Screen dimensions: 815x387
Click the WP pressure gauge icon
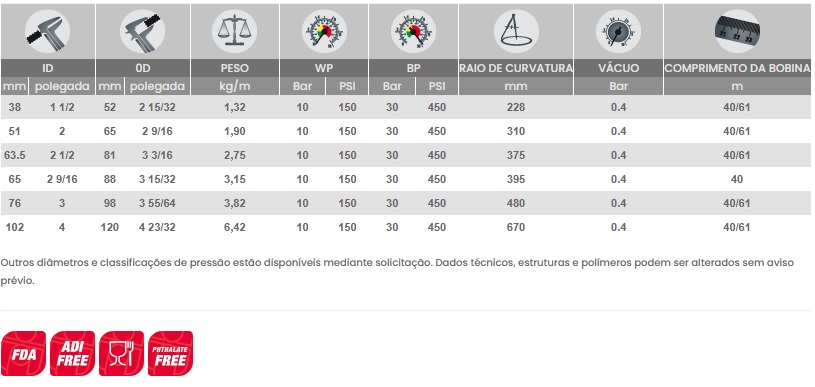coord(324,31)
